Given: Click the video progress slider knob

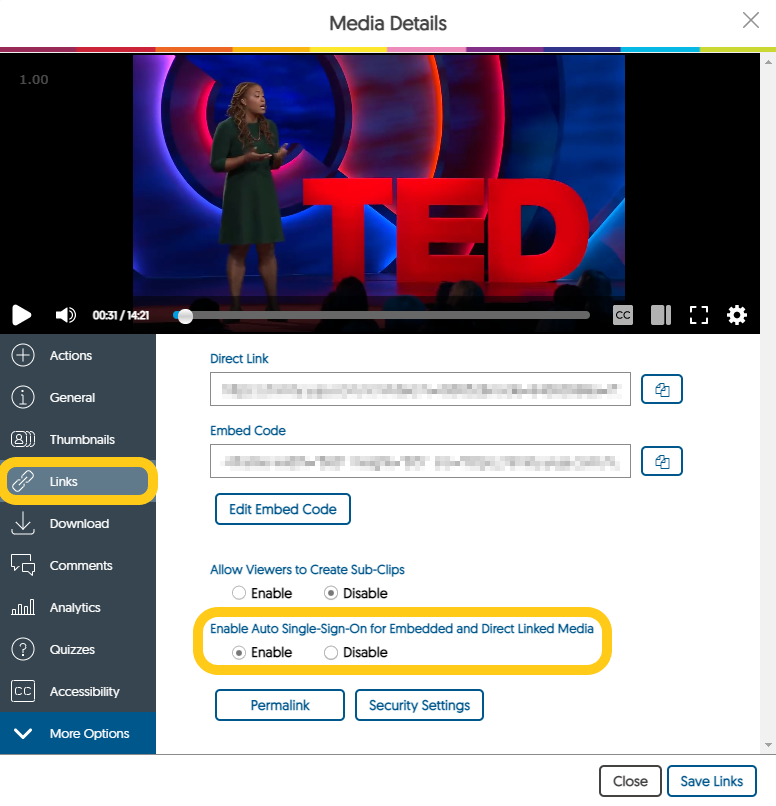Looking at the screenshot, I should point(185,316).
